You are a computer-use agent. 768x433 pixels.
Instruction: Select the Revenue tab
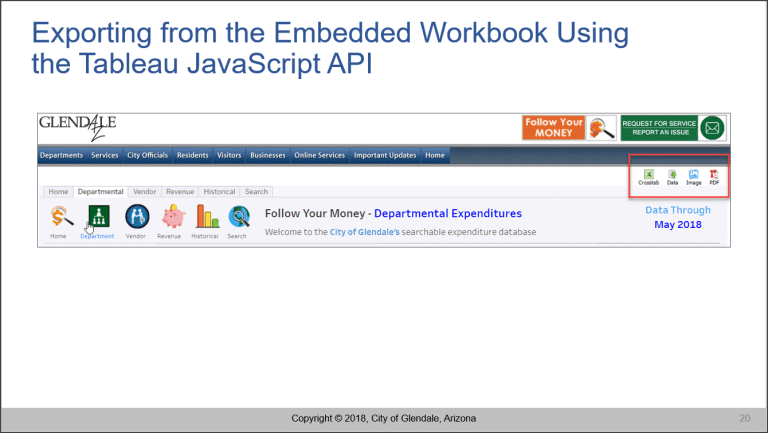tap(180, 191)
